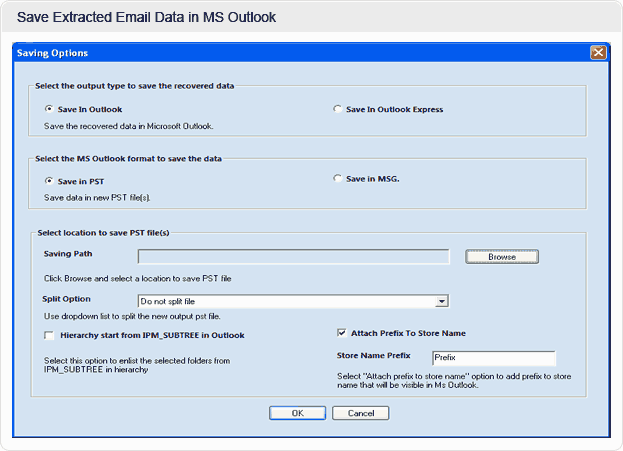The height and width of the screenshot is (451, 623).
Task: Click 'Select "Attach prefix to store name"' description
Action: (x=454, y=380)
